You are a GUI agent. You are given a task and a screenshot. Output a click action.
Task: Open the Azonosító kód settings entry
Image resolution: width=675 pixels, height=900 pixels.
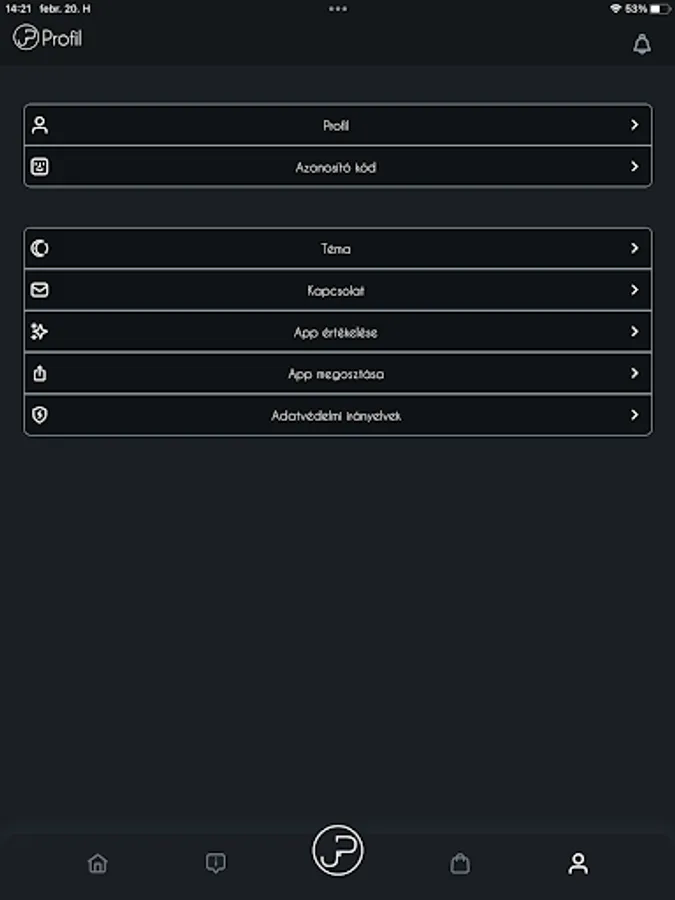click(337, 166)
